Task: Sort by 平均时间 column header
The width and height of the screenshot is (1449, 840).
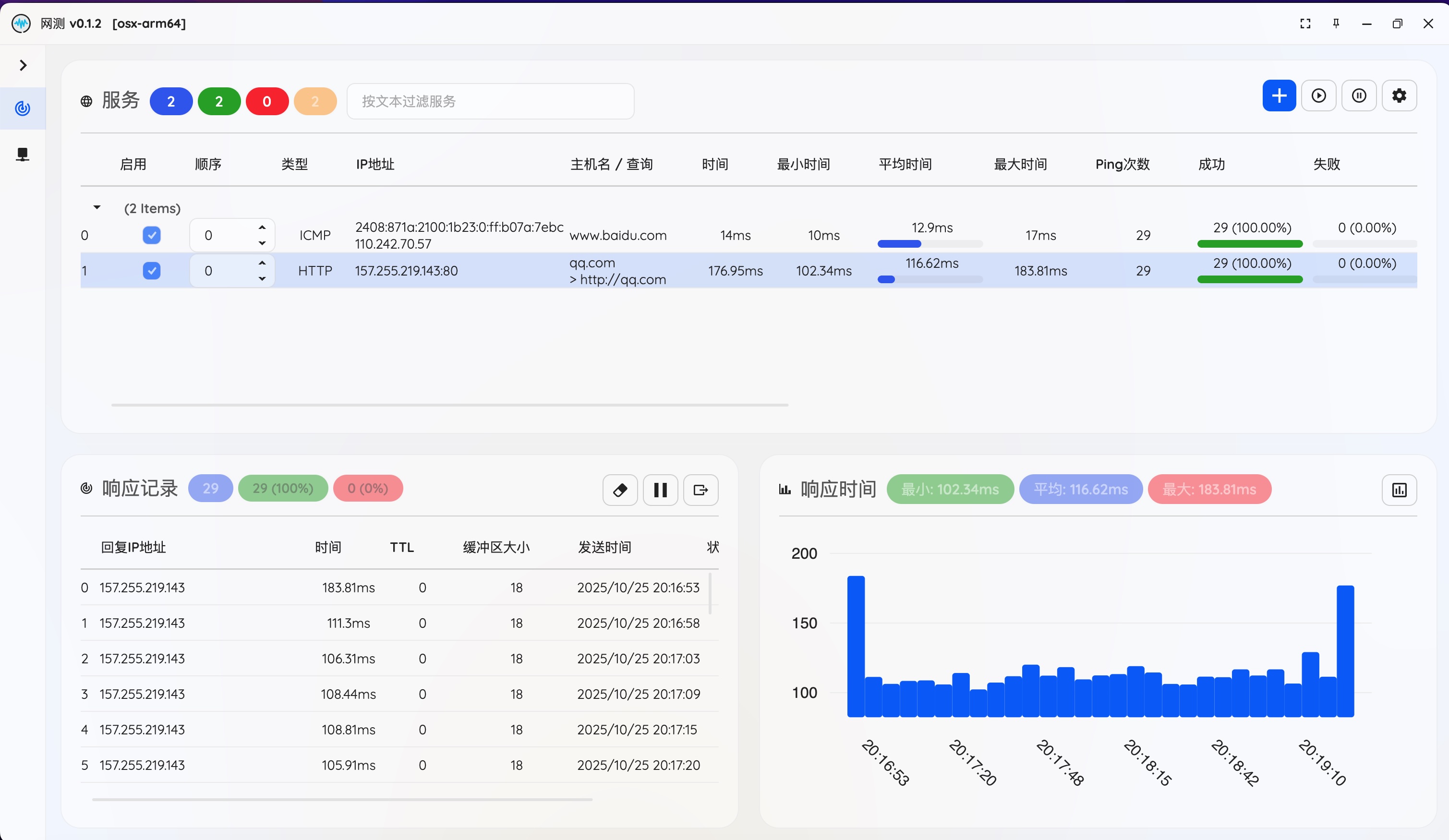Action: (x=905, y=165)
